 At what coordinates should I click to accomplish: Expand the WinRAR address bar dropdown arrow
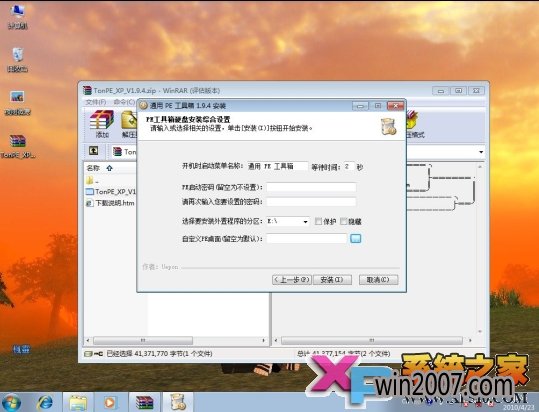click(x=481, y=152)
